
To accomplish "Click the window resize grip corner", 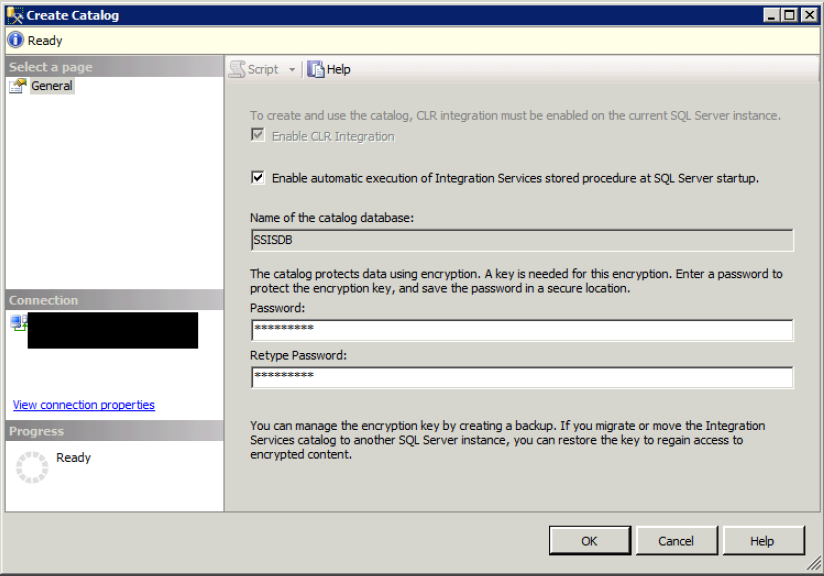I will pyautogui.click(x=814, y=564).
